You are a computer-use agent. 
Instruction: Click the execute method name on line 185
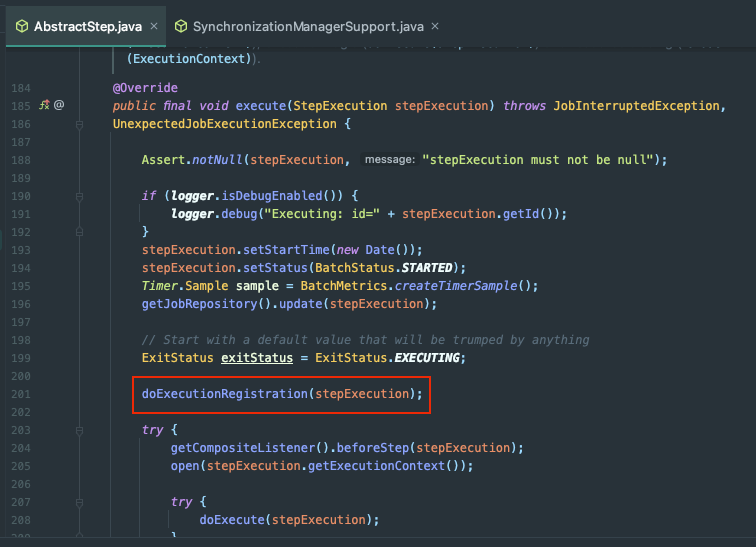tap(261, 106)
